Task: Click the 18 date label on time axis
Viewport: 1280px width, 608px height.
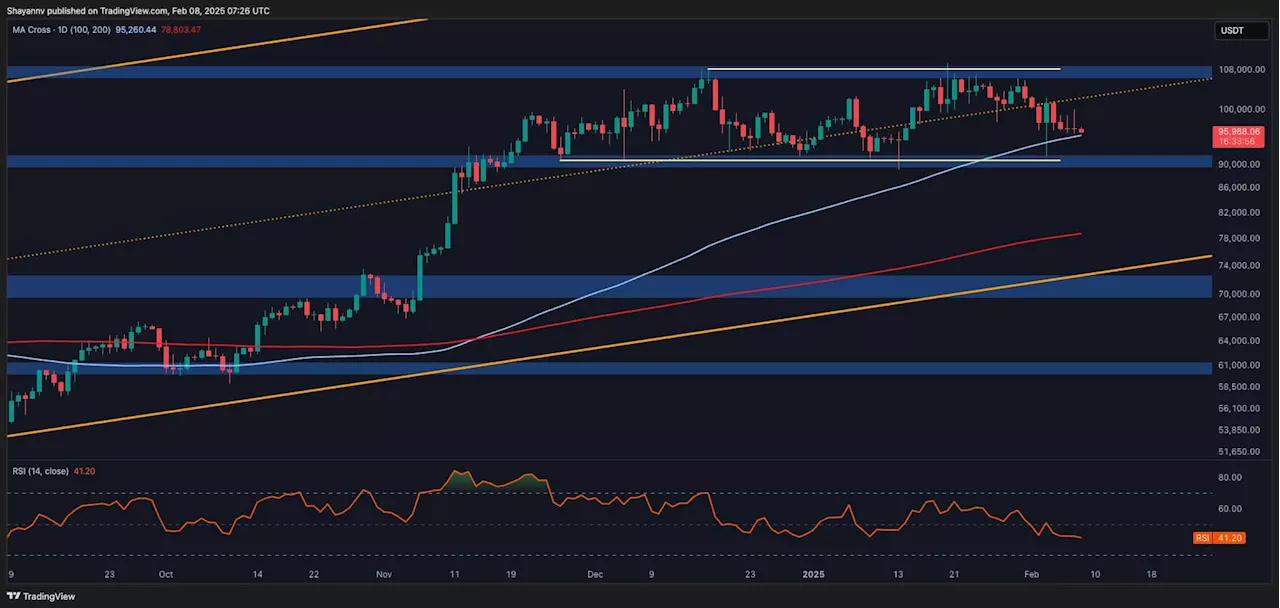Action: [x=1151, y=575]
